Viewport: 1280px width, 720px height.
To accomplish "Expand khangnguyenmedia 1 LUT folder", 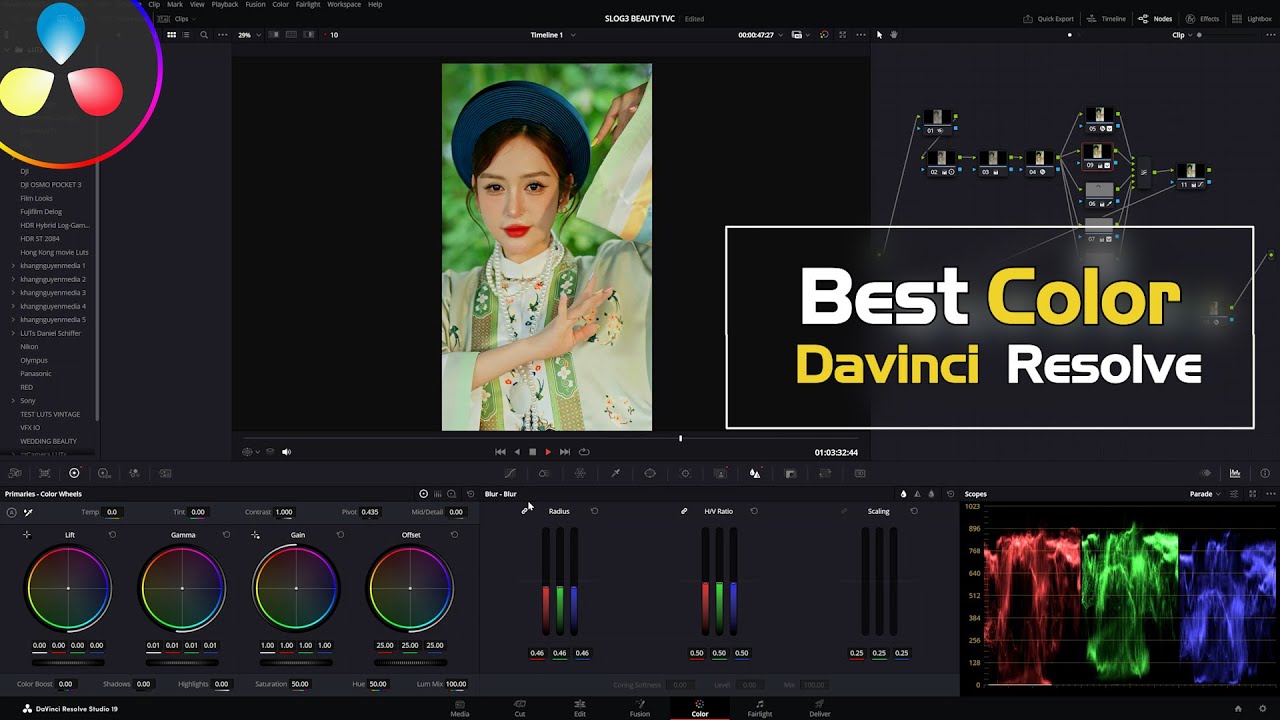I will [13, 266].
